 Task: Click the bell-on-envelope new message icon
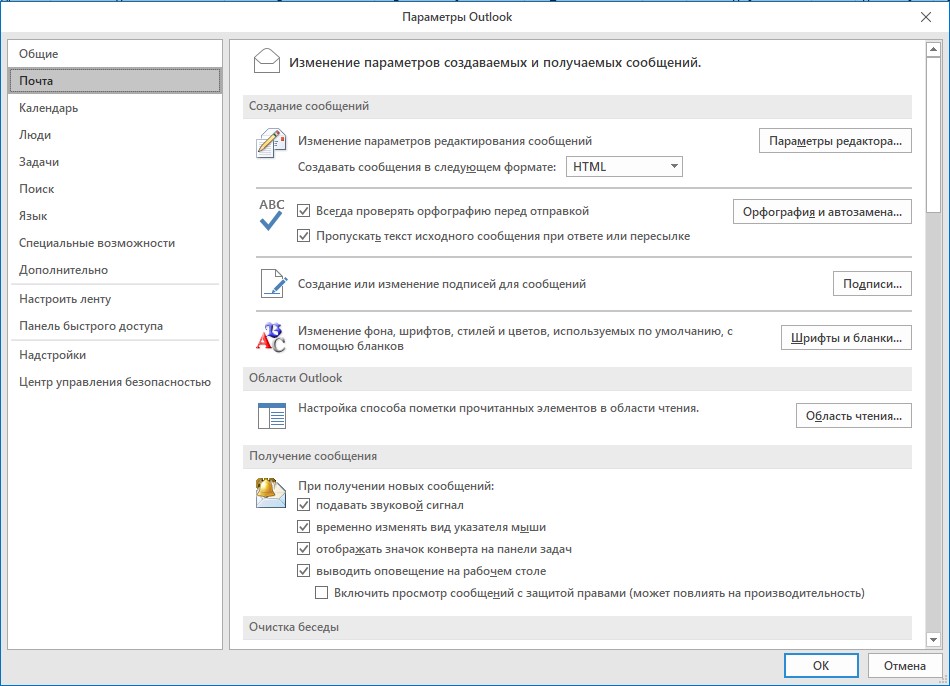[270, 493]
